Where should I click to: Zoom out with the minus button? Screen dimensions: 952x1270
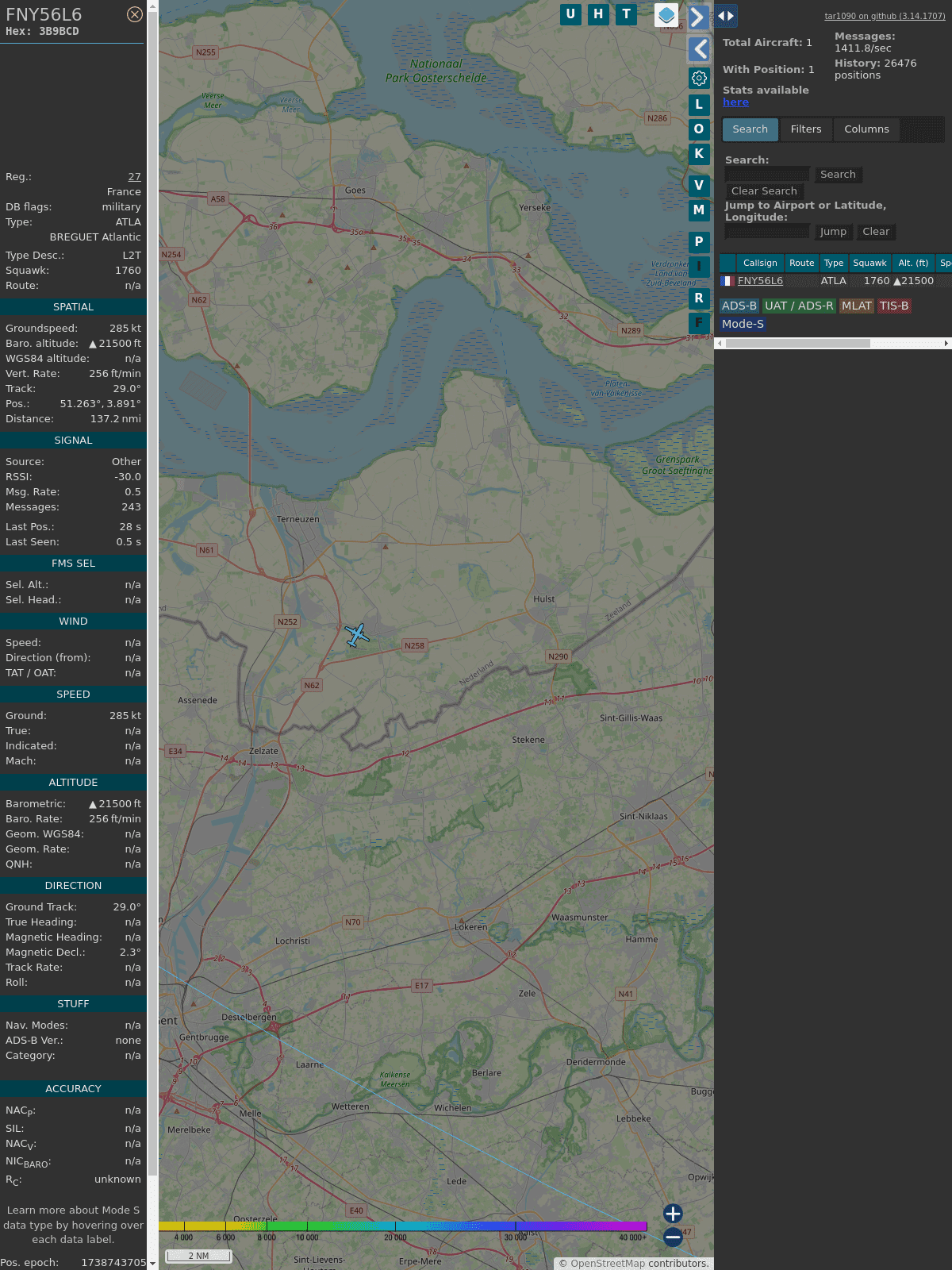(x=673, y=1237)
